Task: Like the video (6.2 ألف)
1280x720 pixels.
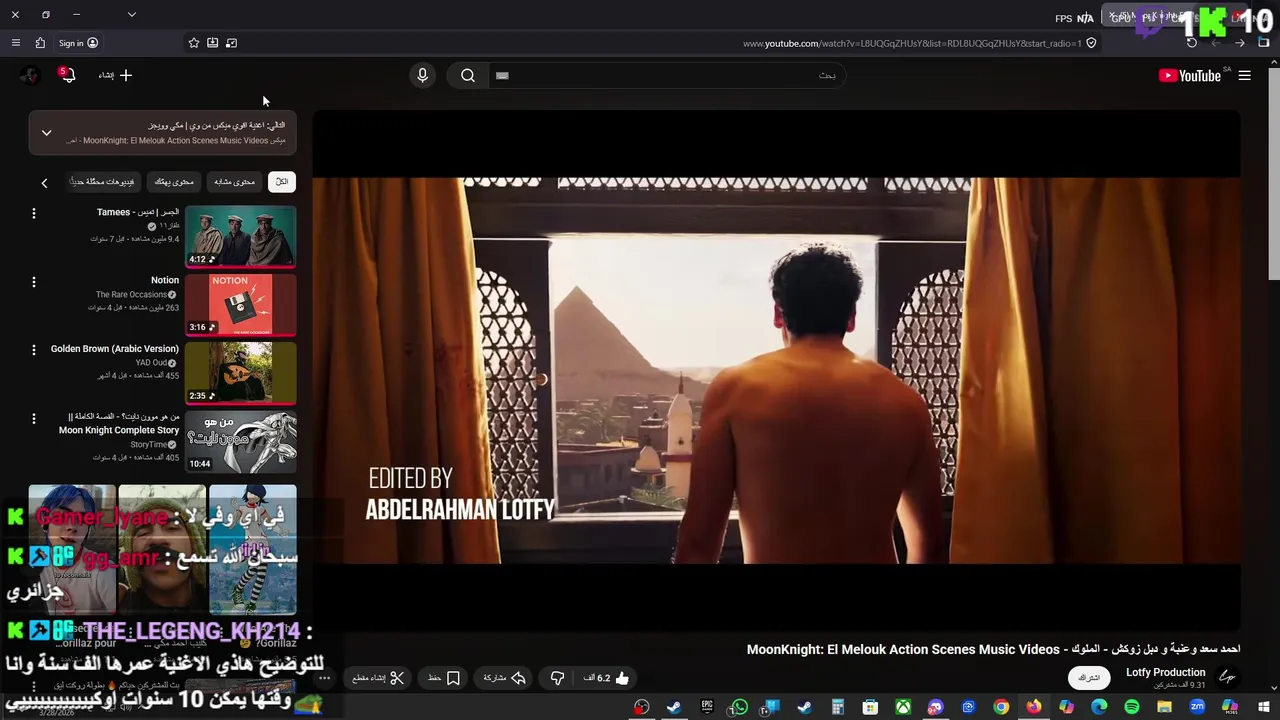Action: [607, 678]
